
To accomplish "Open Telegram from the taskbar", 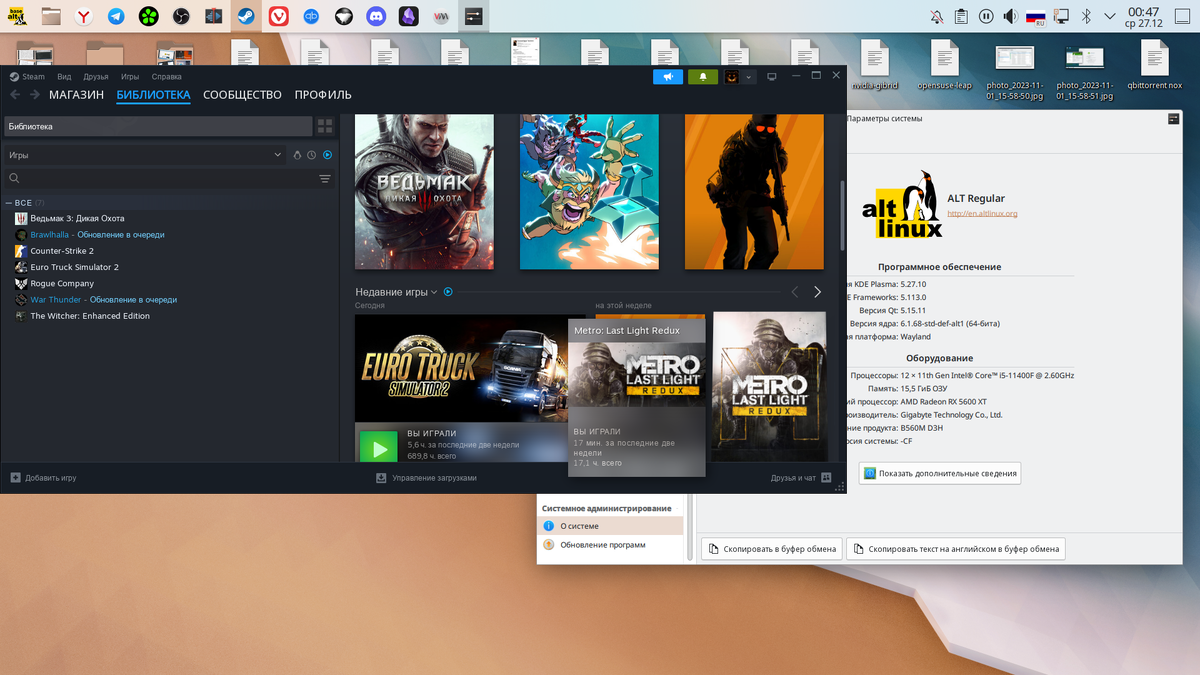I will pyautogui.click(x=117, y=16).
